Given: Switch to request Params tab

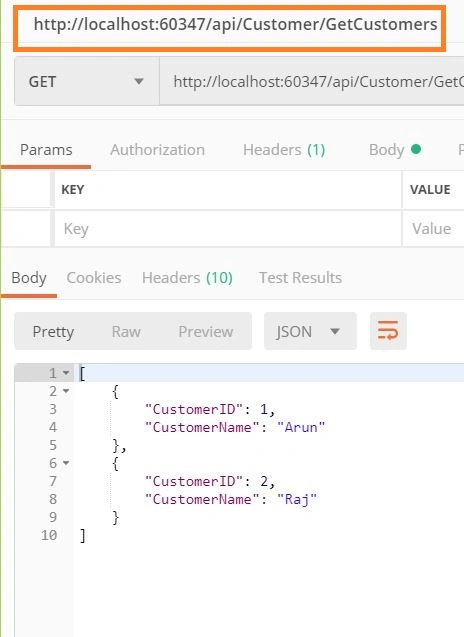Looking at the screenshot, I should (46, 150).
